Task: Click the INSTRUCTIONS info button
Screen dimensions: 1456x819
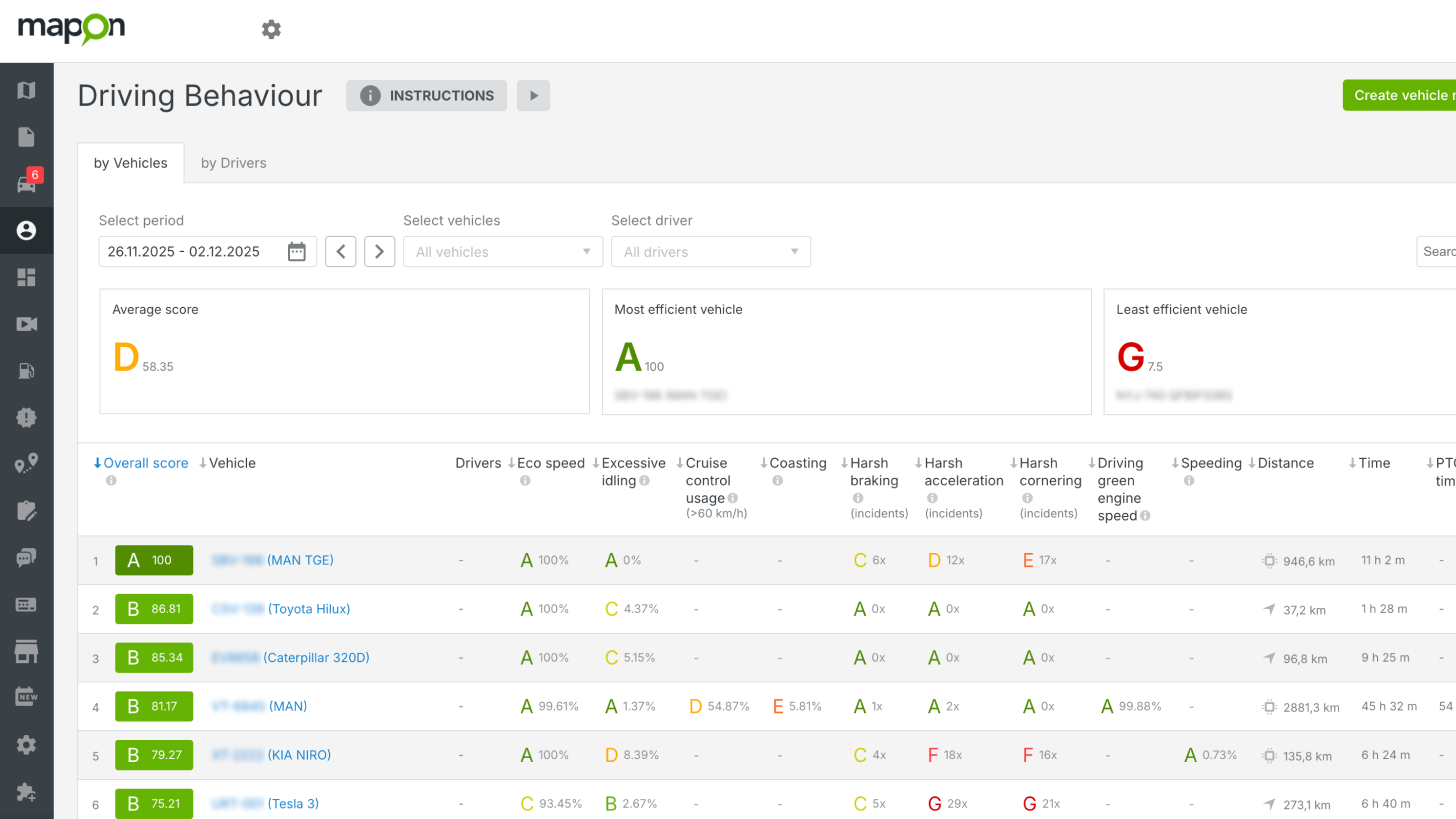Action: [x=426, y=95]
